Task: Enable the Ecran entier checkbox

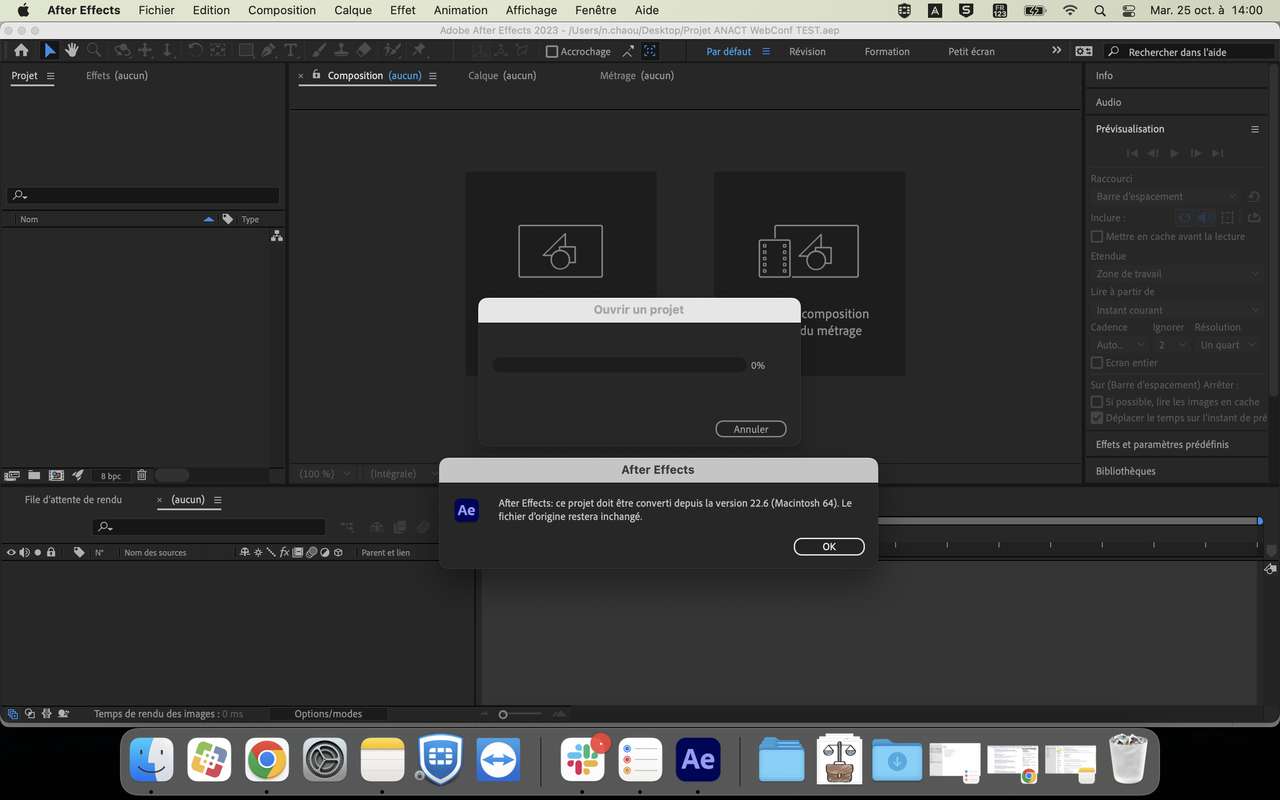Action: [x=1097, y=363]
